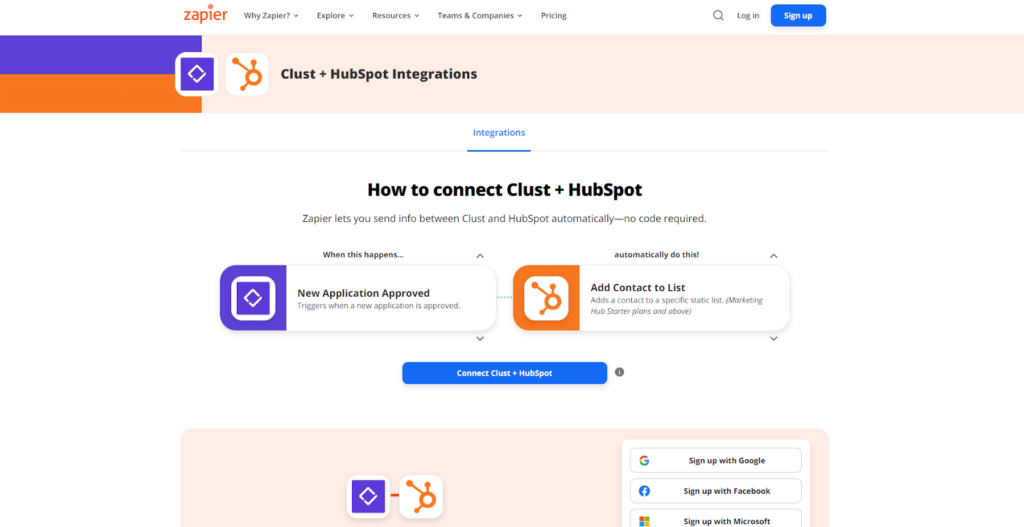
Task: Click Connect Clust + HubSpot button
Action: [504, 373]
